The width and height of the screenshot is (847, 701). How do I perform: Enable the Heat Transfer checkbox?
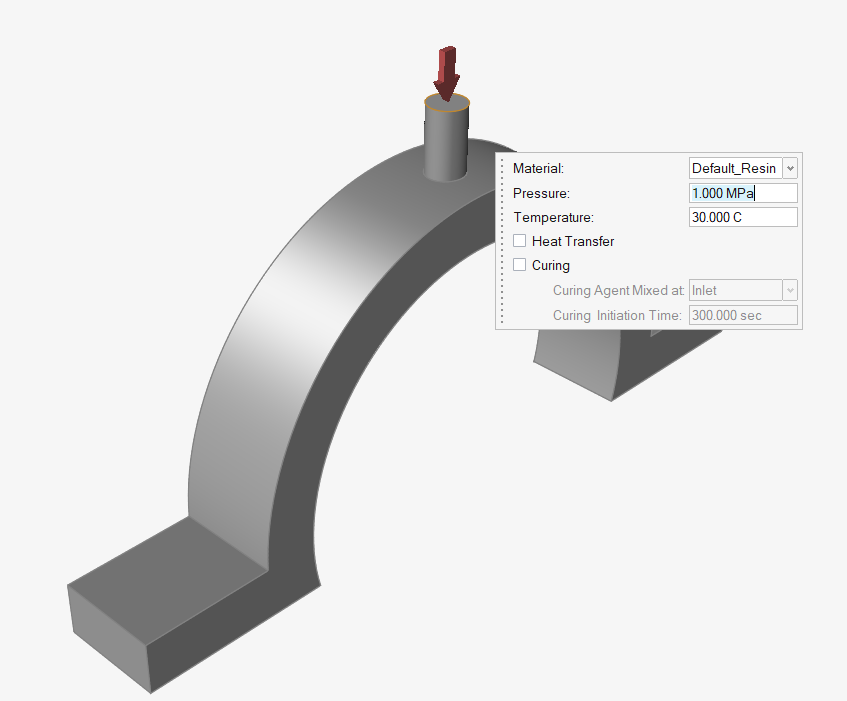point(519,241)
